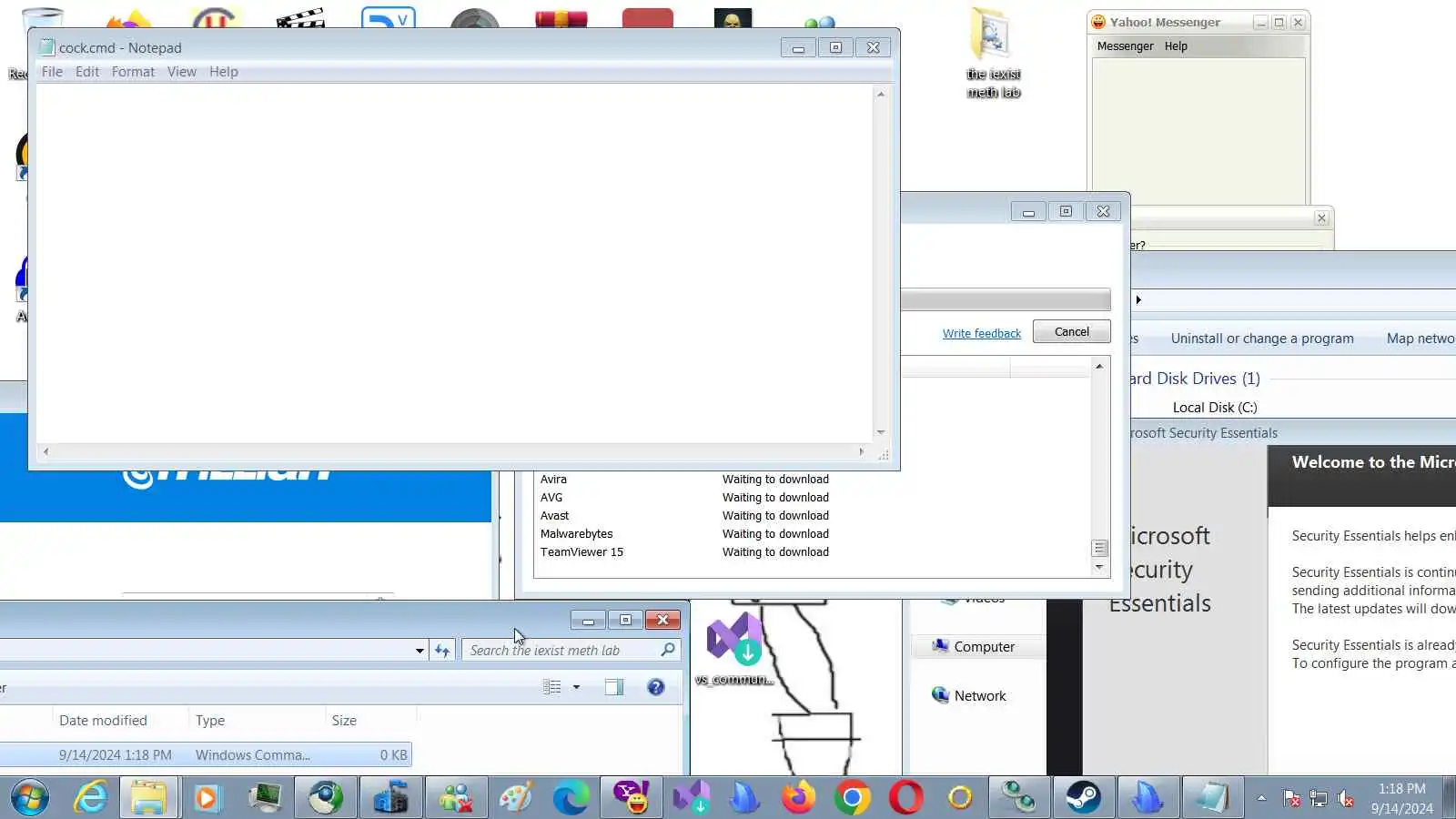
Task: Open Notepad taskbar icon
Action: point(1211,798)
